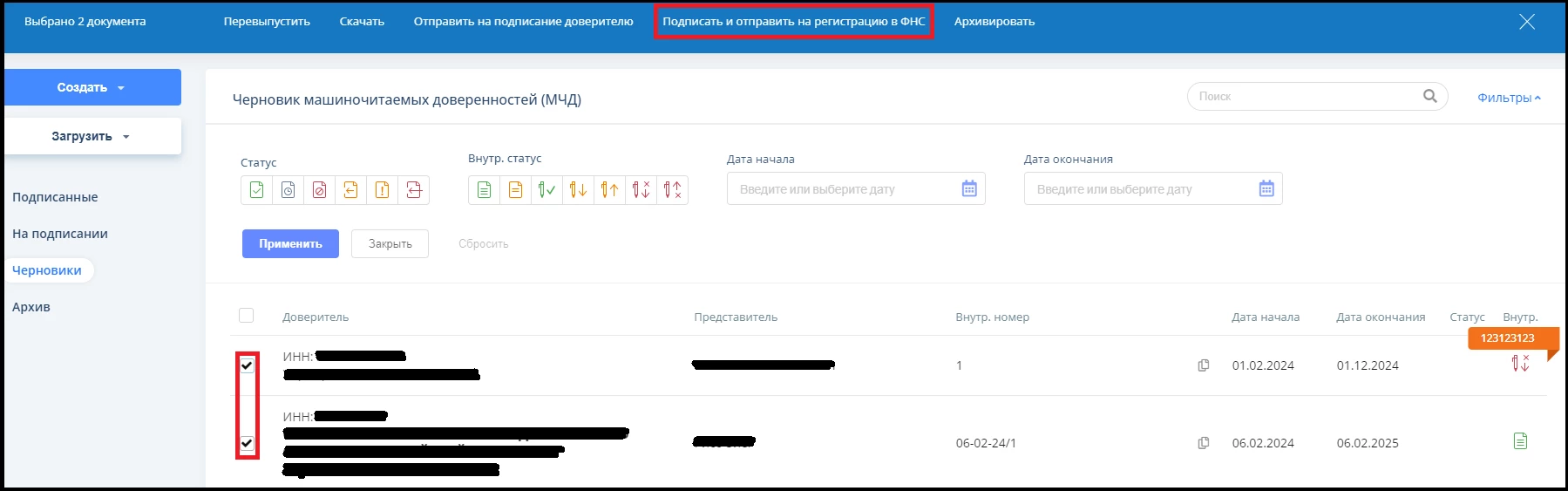Open the Загрузить dropdown
Screen dimensions: 1568x491
coord(92,136)
